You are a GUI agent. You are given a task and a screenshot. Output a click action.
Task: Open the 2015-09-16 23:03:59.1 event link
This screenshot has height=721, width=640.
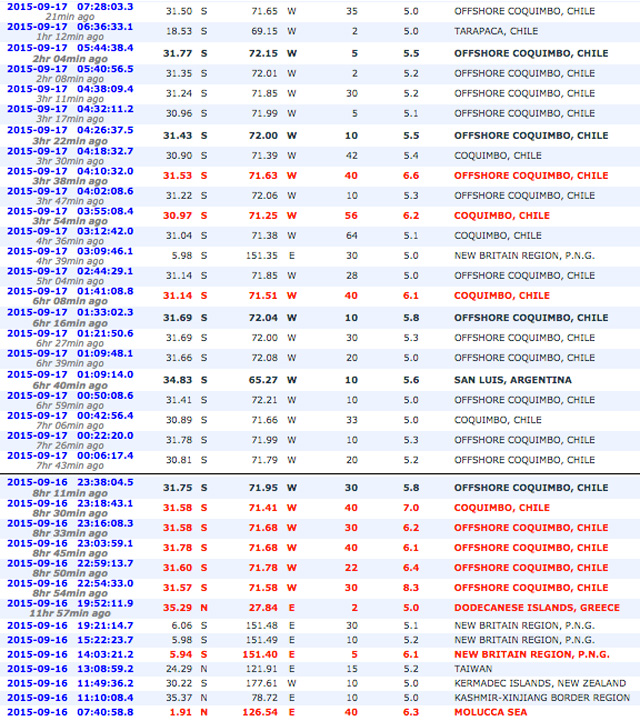click(70, 543)
